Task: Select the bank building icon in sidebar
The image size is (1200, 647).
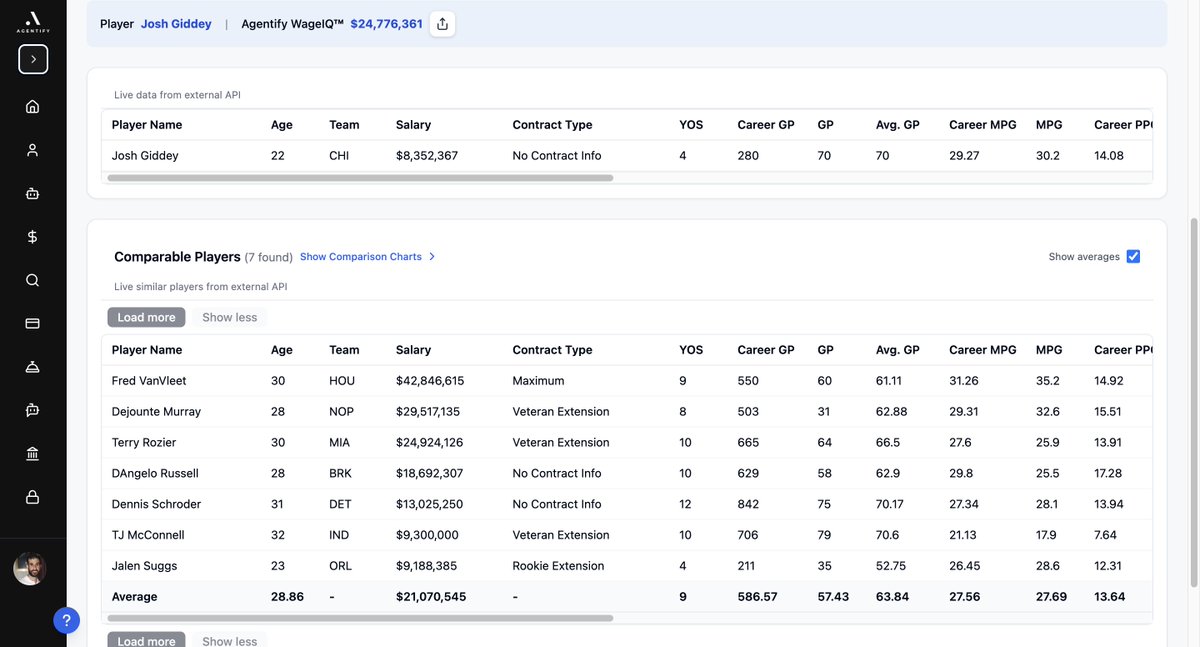Action: click(31, 452)
